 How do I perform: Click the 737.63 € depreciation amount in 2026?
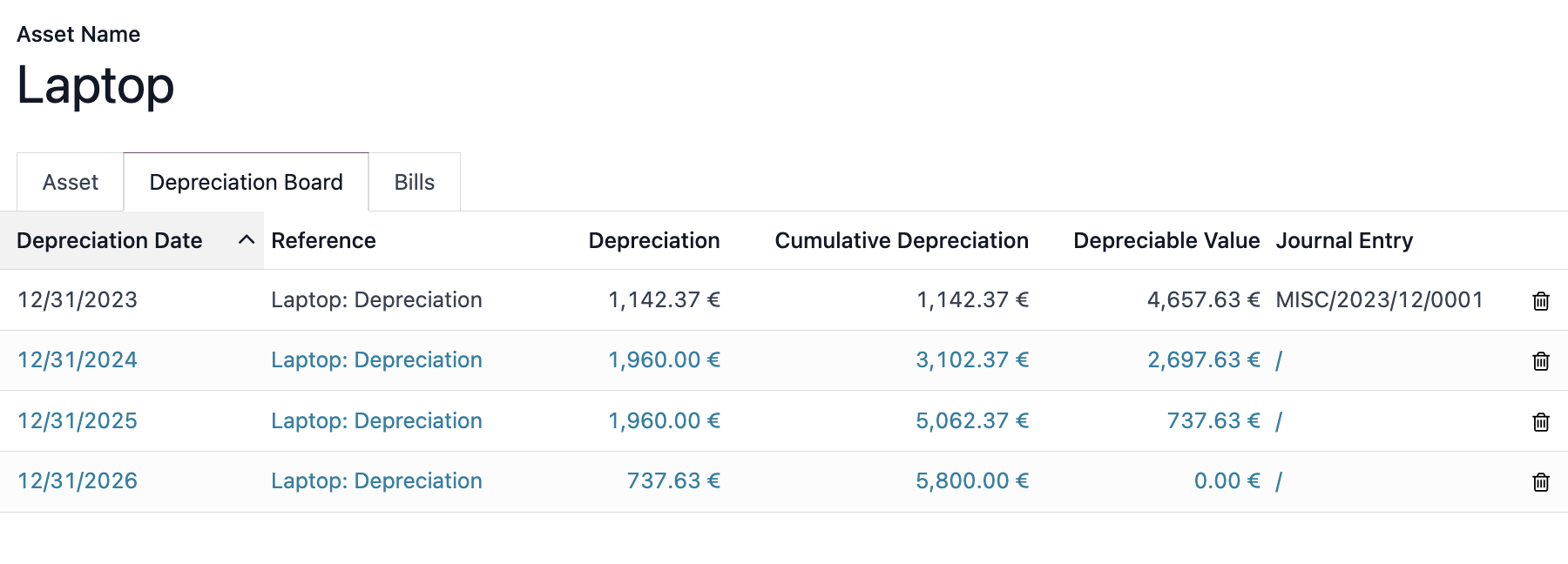[x=673, y=481]
